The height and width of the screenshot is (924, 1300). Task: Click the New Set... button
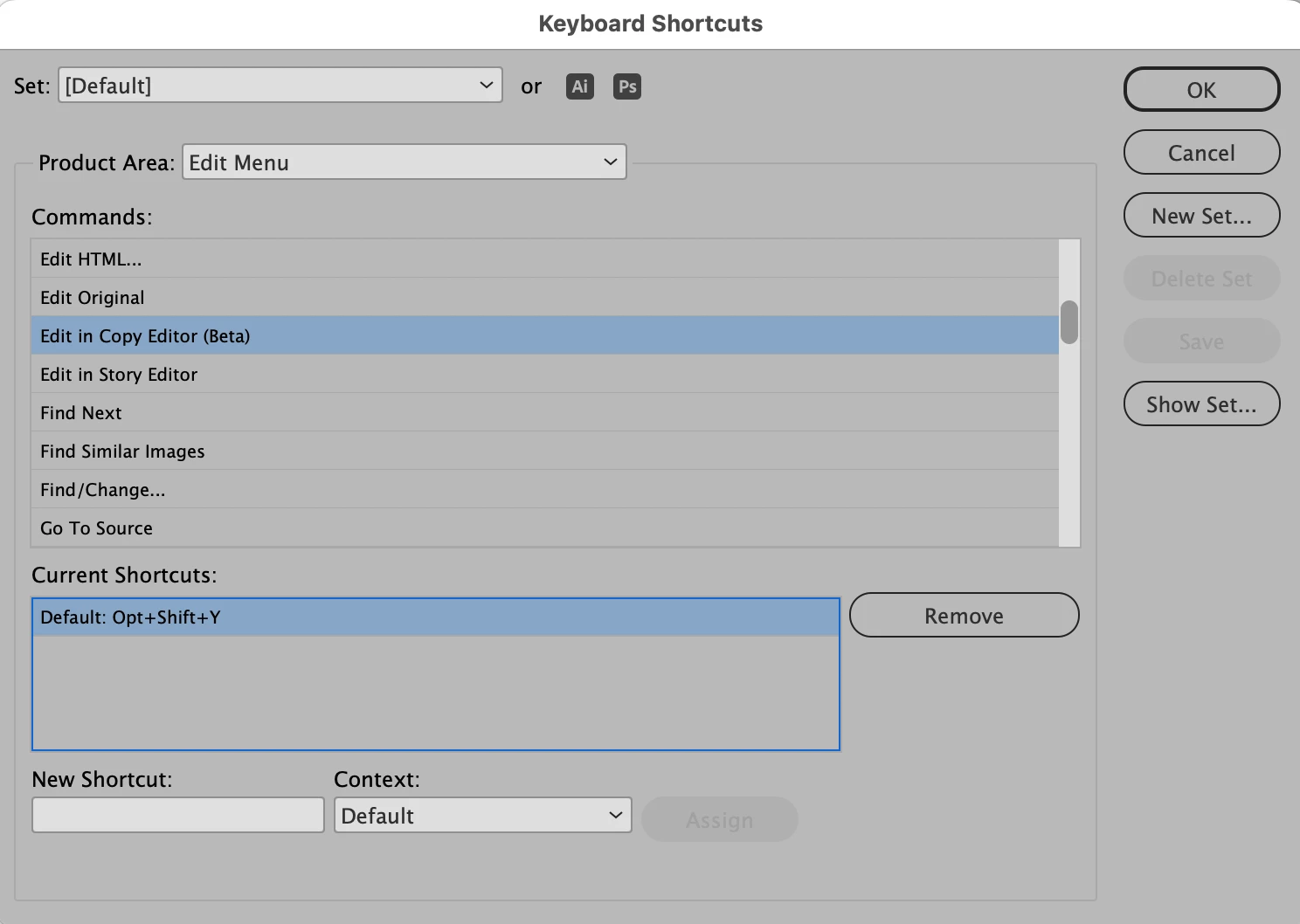(x=1201, y=216)
